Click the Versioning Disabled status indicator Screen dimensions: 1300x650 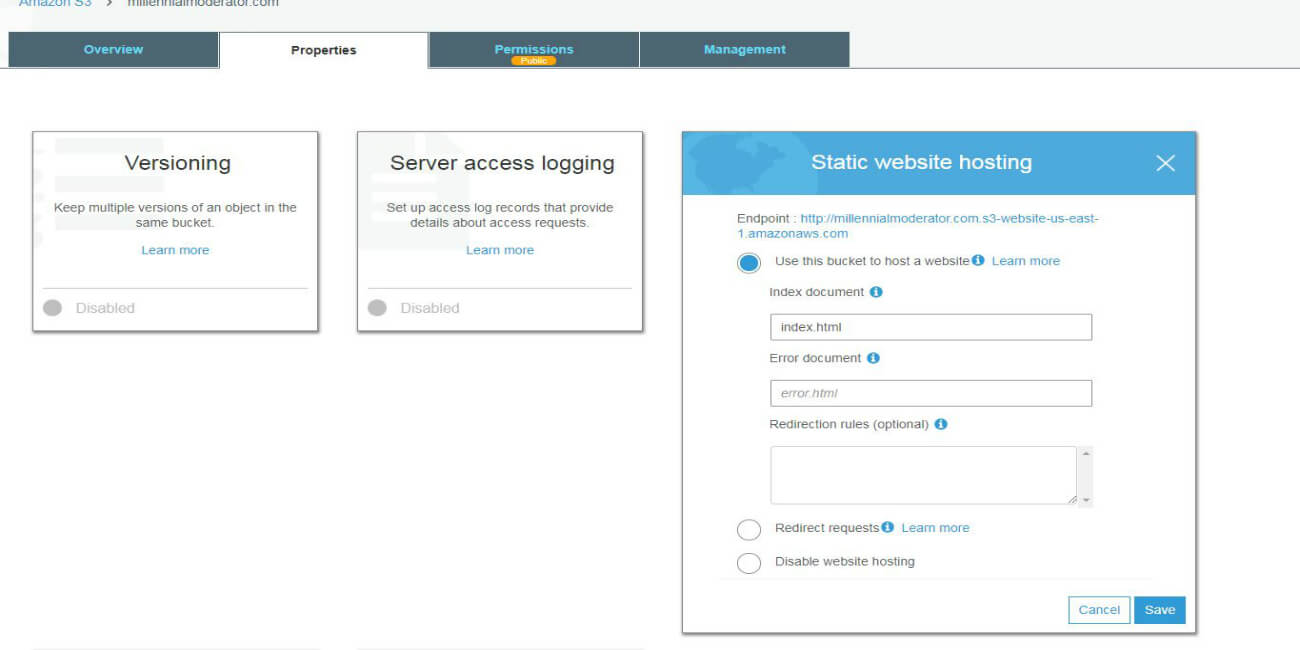53,308
